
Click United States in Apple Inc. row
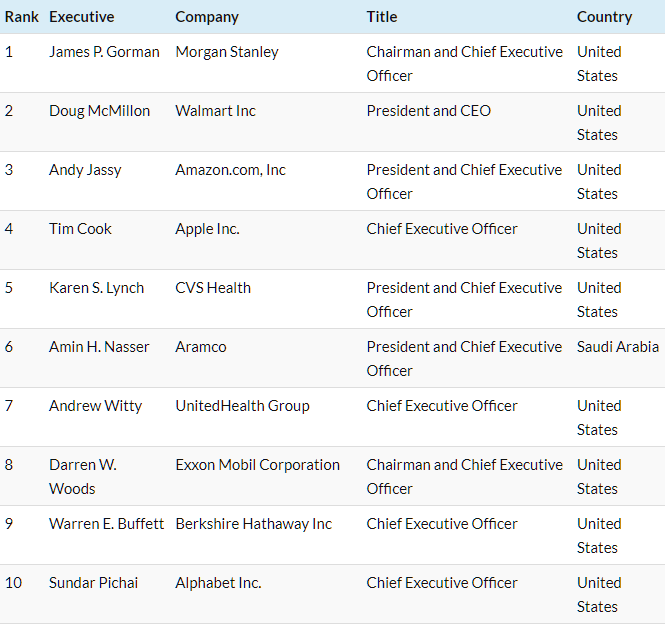599,240
